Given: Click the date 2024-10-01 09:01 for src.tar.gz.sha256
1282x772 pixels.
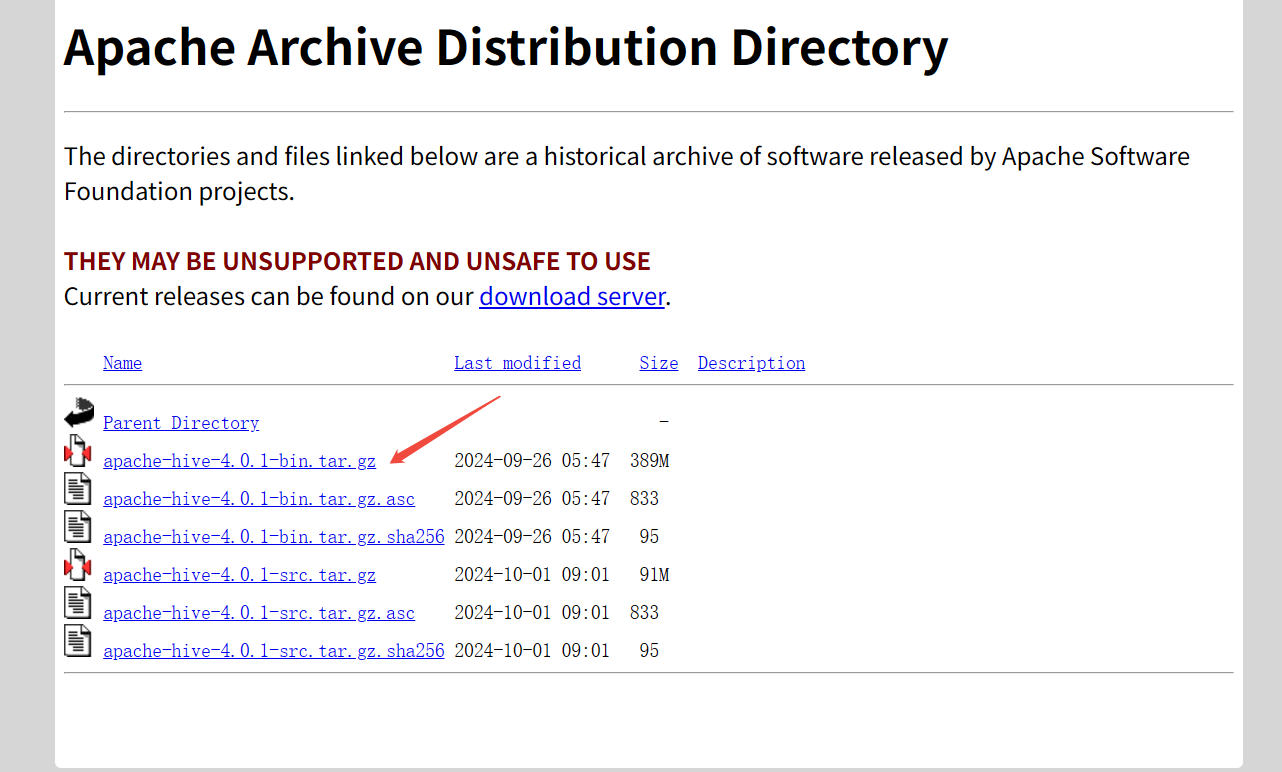Looking at the screenshot, I should click(x=532, y=651).
